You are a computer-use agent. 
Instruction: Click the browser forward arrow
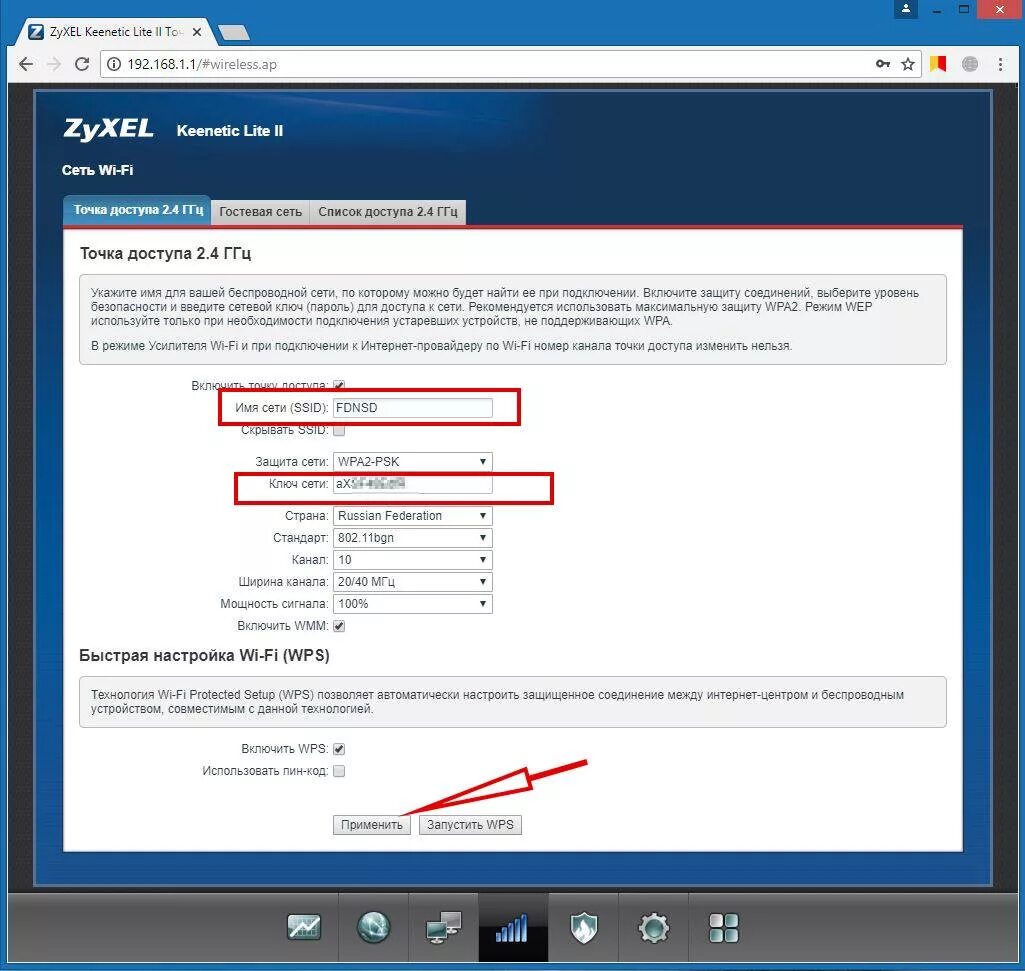[54, 64]
